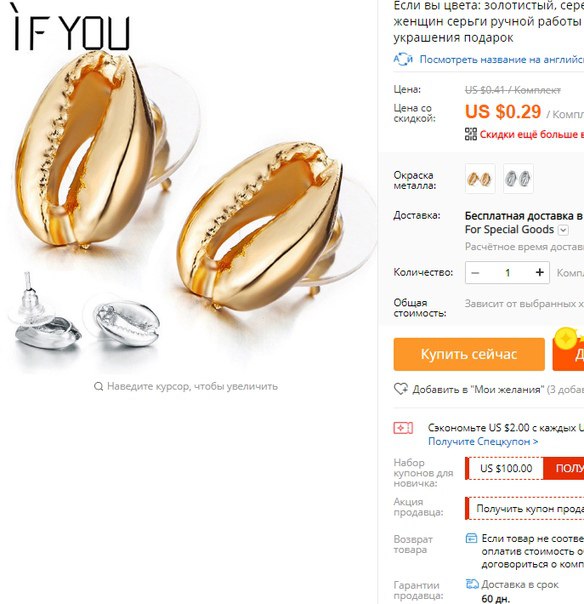The image size is (584, 604).
Task: Open shipping method dropdown arrow
Action: point(563,230)
